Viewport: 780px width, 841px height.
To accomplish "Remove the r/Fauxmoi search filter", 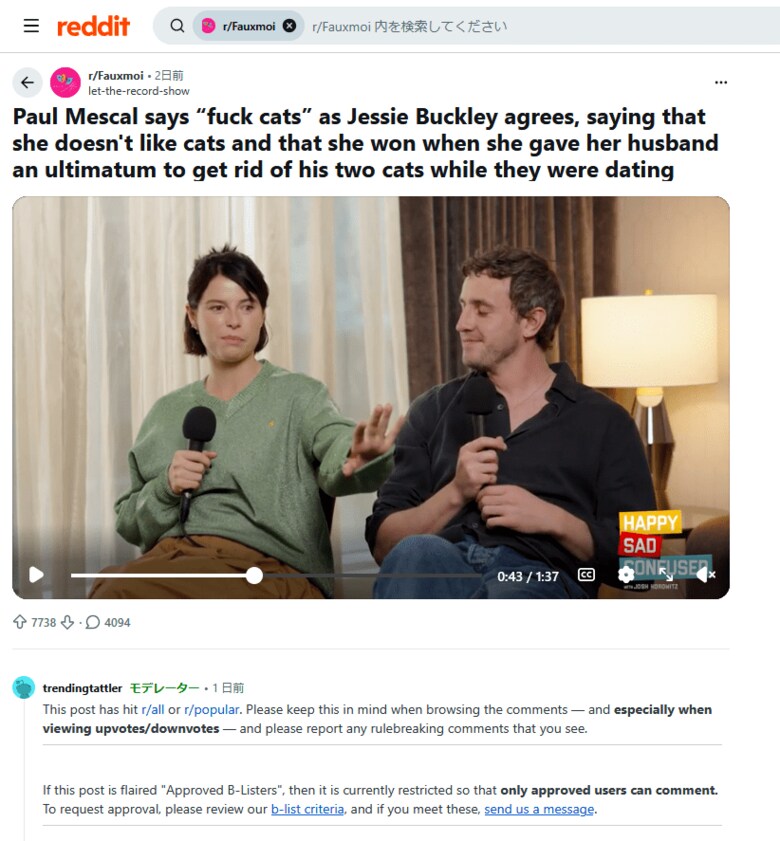I will coord(289,25).
